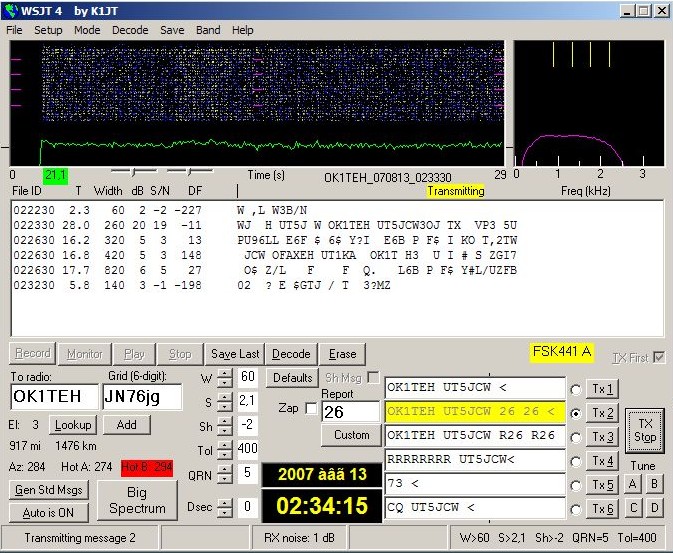Adjust the W value stepper
This screenshot has height=553, width=673.
(x=225, y=378)
